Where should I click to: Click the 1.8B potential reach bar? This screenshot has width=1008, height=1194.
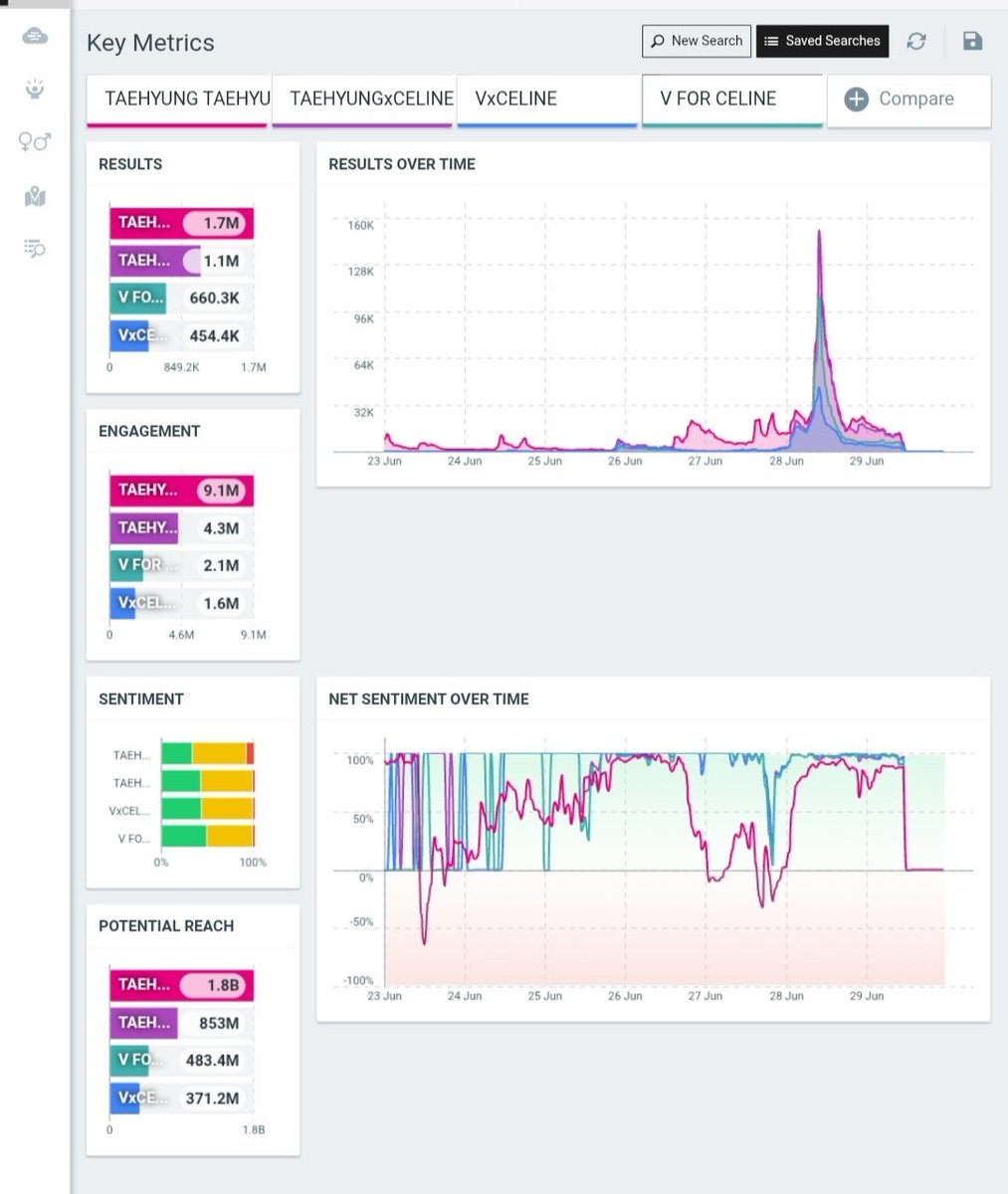181,985
